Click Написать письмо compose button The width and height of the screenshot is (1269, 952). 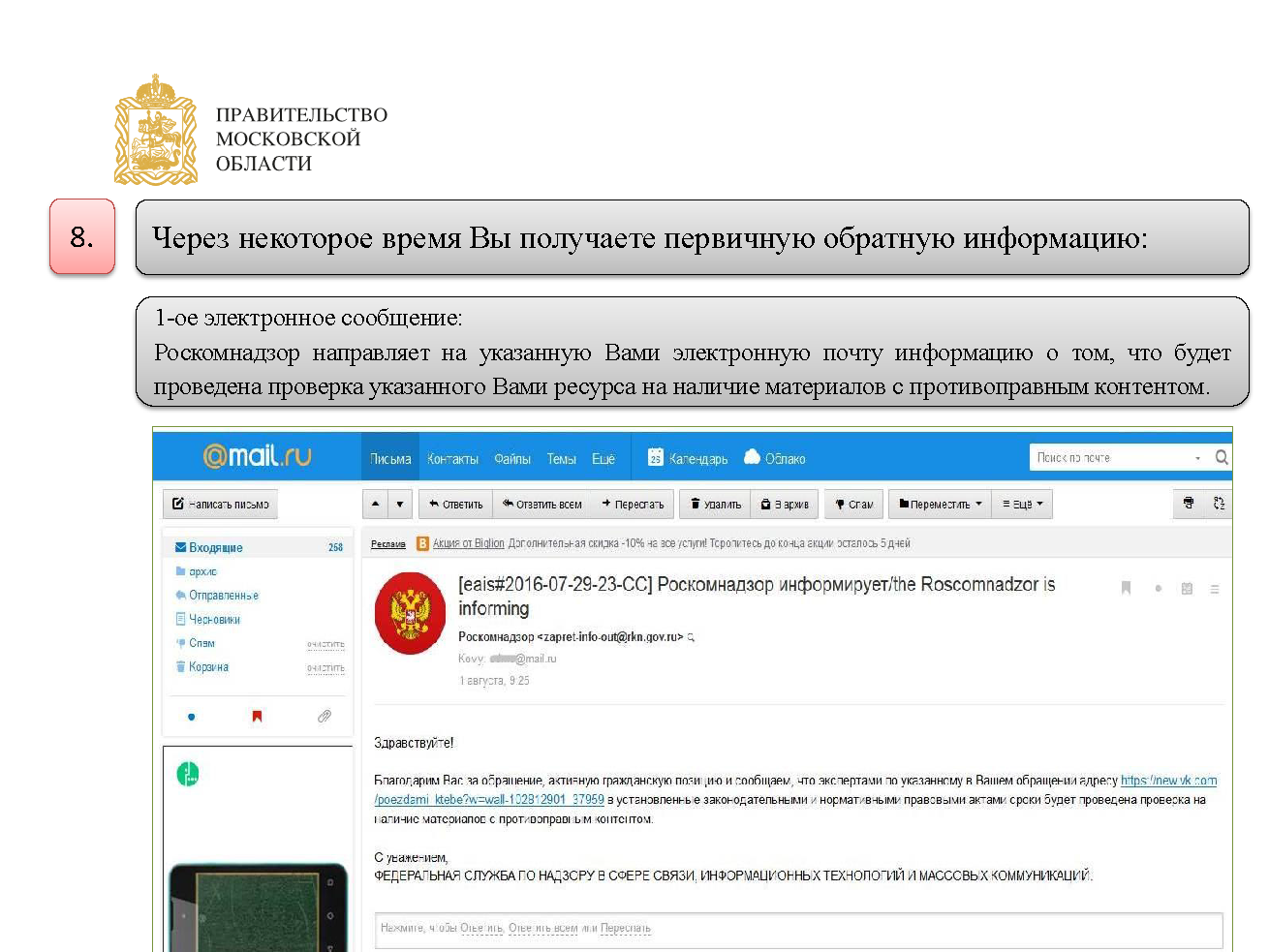tap(221, 504)
